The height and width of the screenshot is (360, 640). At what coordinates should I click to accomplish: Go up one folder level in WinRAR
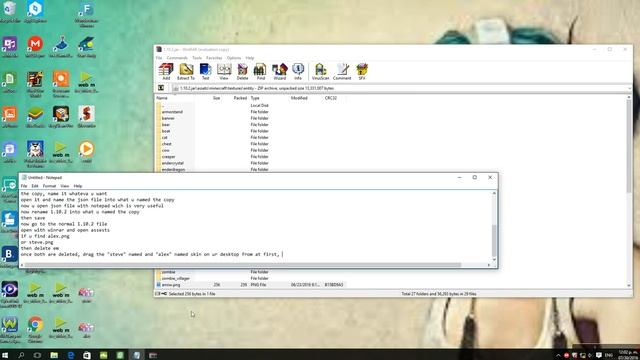tap(161, 88)
